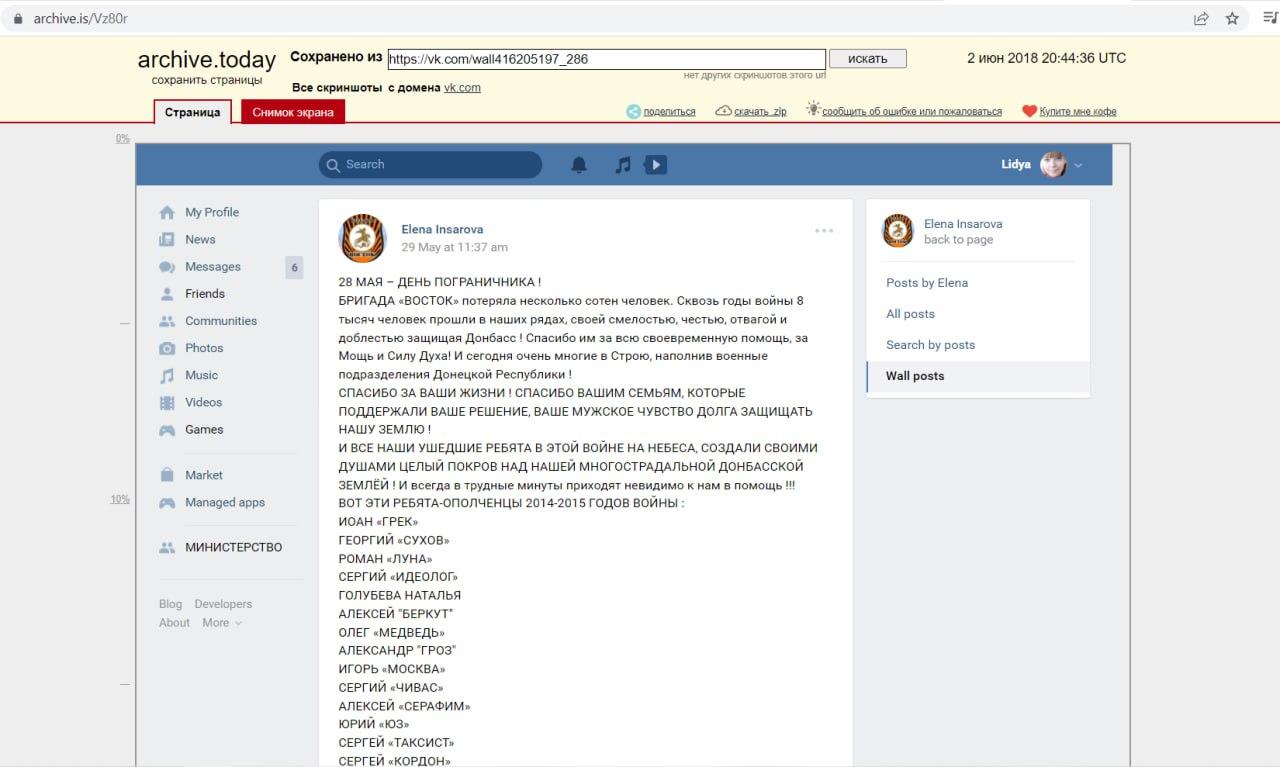The height and width of the screenshot is (767, 1280).
Task: Jump to the 10% page position marker
Action: (x=120, y=499)
